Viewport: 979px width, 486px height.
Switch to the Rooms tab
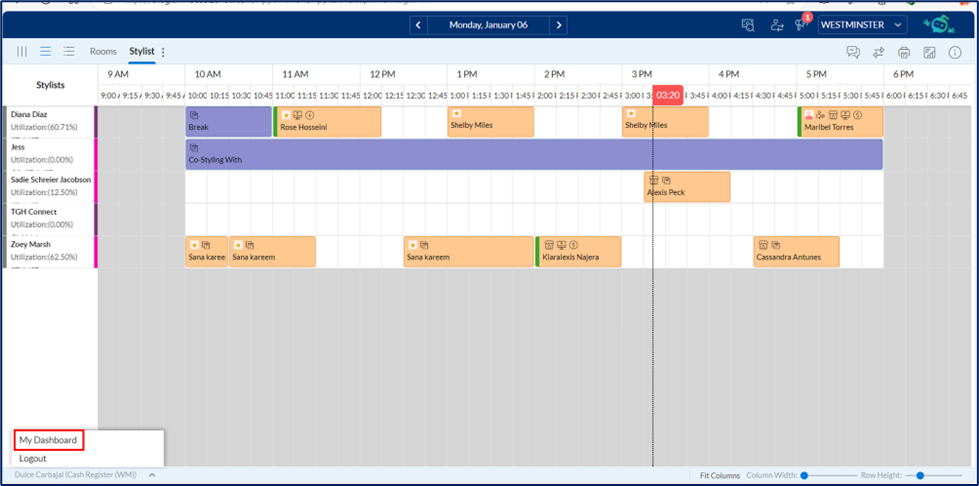click(103, 51)
